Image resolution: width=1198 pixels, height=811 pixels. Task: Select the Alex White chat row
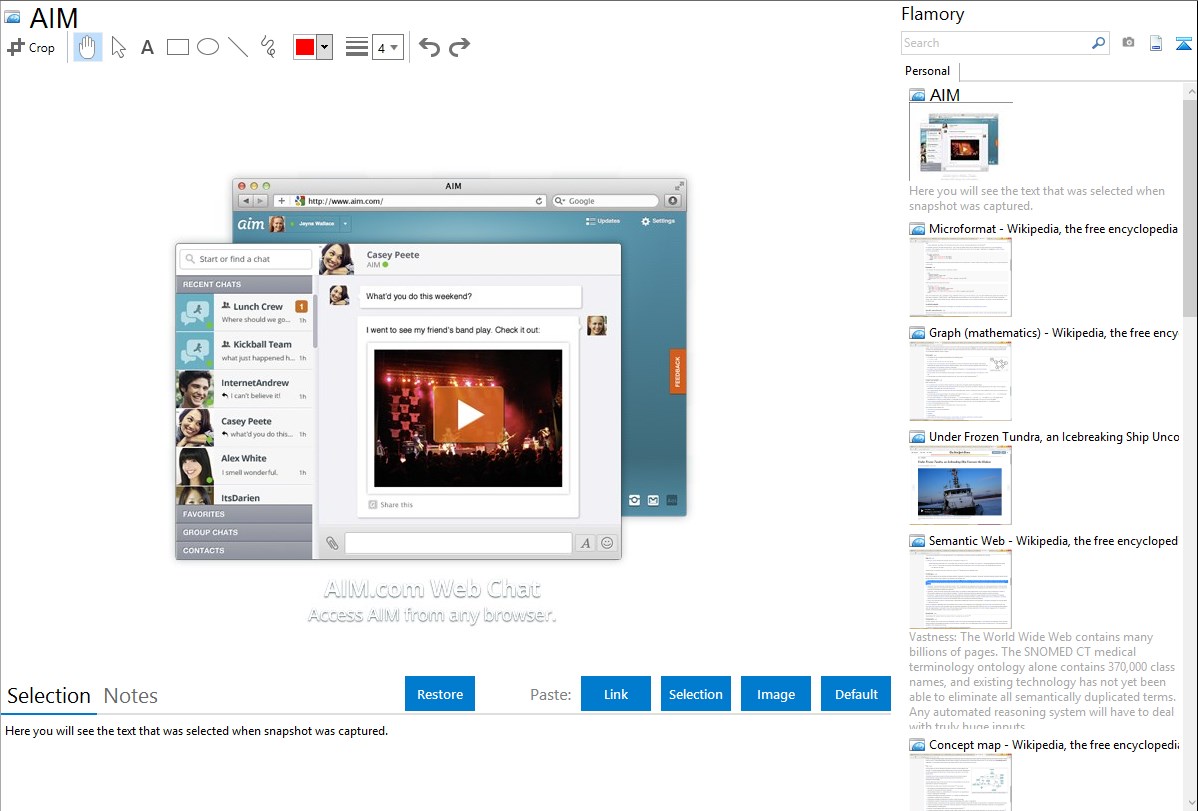coord(244,465)
